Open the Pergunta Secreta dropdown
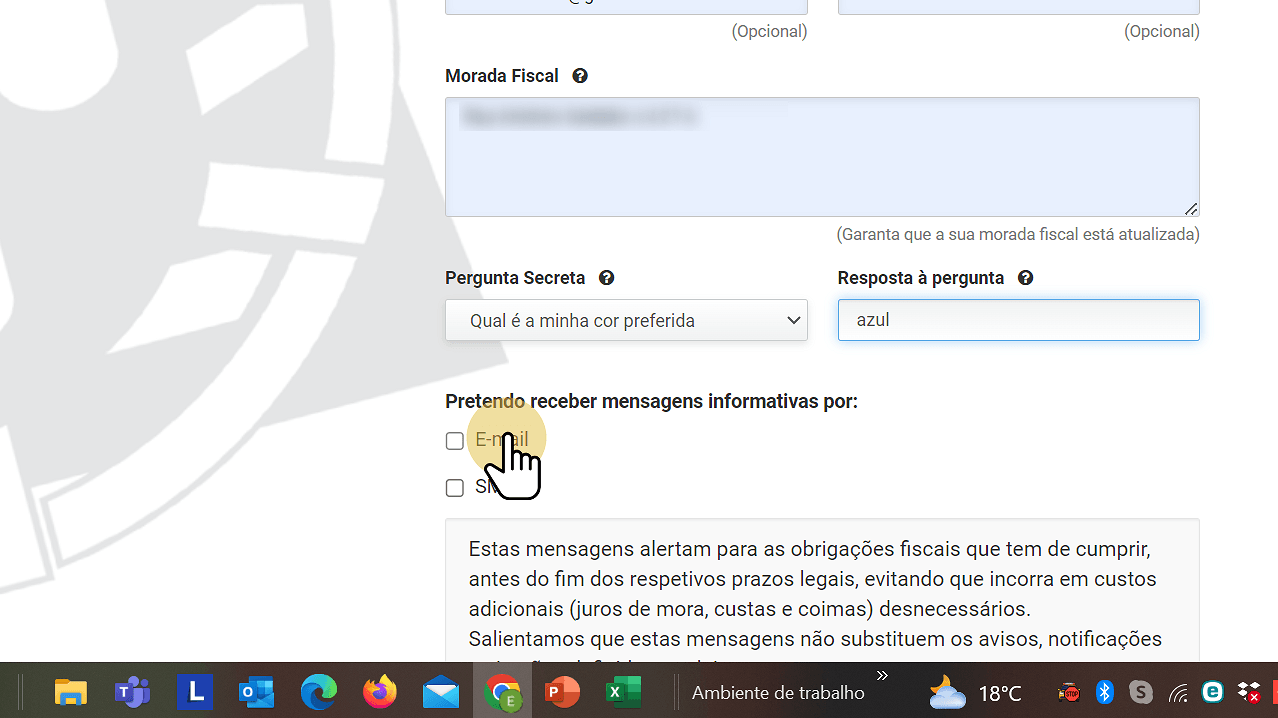Screen dimensions: 1278x718 click(626, 321)
